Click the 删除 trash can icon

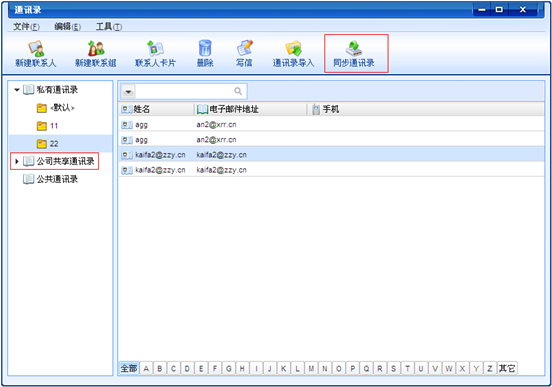click(205, 48)
